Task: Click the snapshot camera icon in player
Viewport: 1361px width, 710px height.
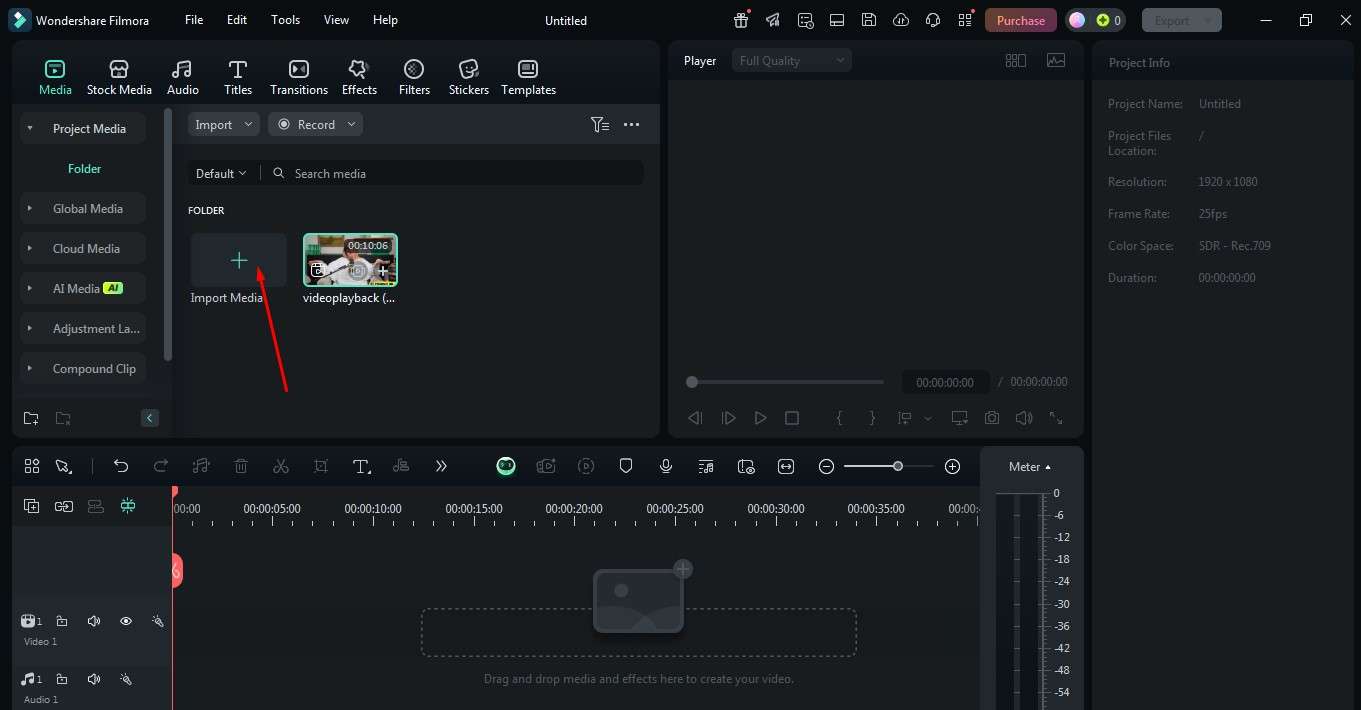Action: click(992, 418)
